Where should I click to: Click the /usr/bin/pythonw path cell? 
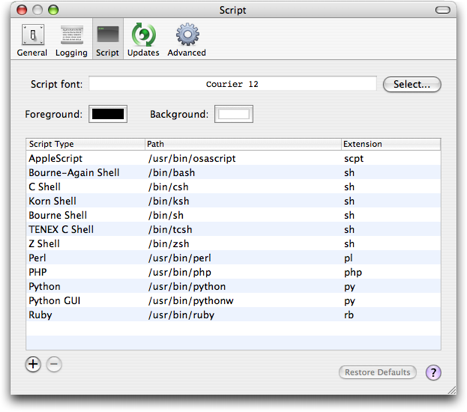point(191,301)
